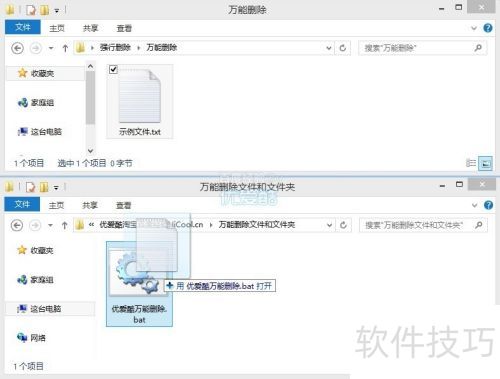
Task: Click 强行删除 in the top address bar
Action: (x=115, y=48)
